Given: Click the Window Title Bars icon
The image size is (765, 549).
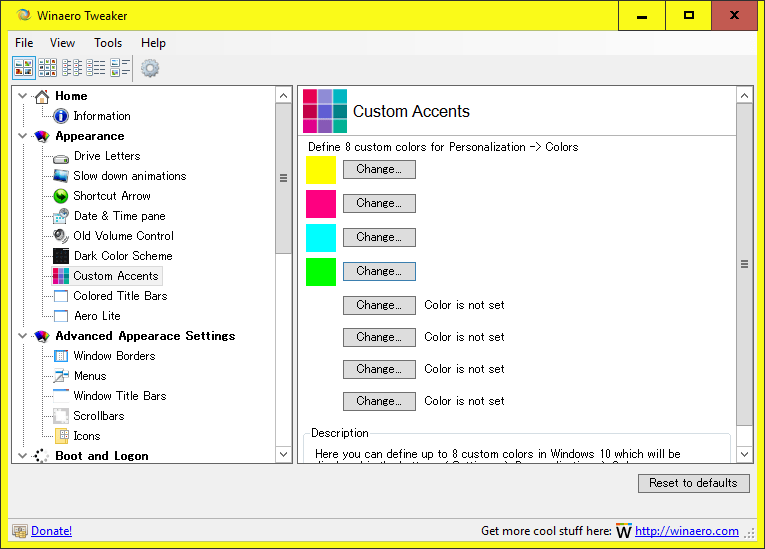Looking at the screenshot, I should tap(60, 396).
